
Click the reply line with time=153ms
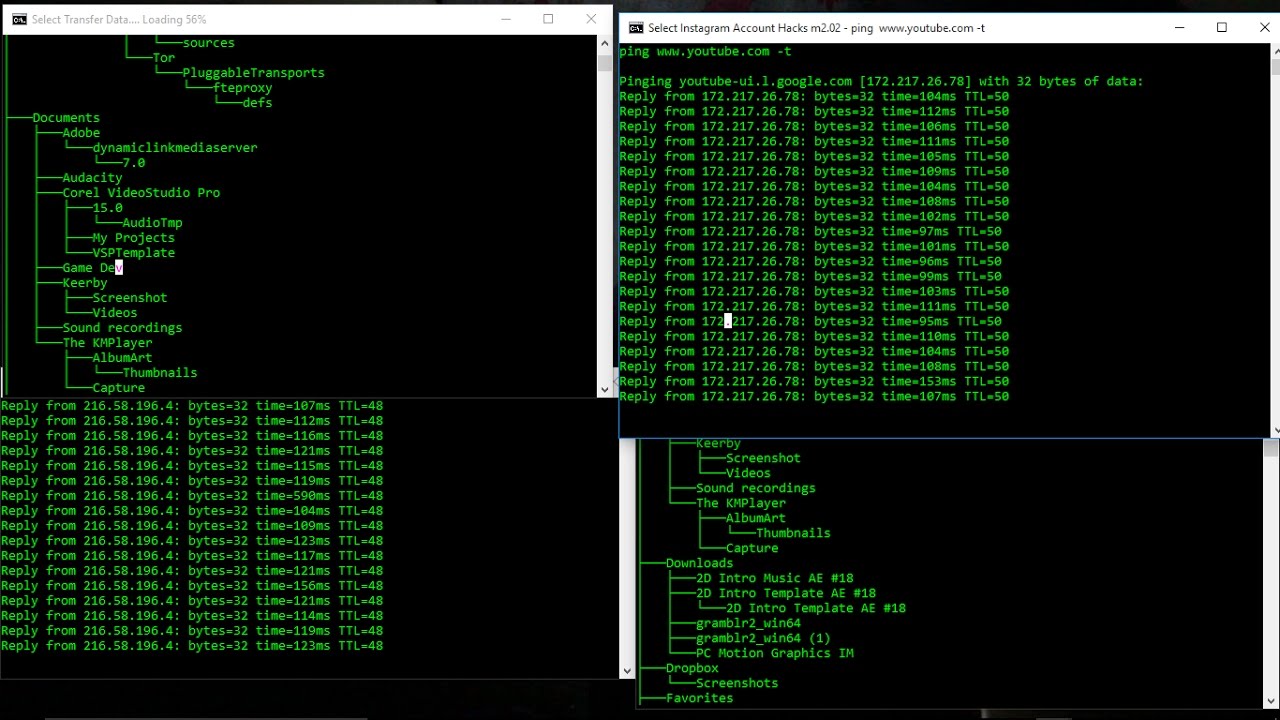pyautogui.click(x=814, y=382)
